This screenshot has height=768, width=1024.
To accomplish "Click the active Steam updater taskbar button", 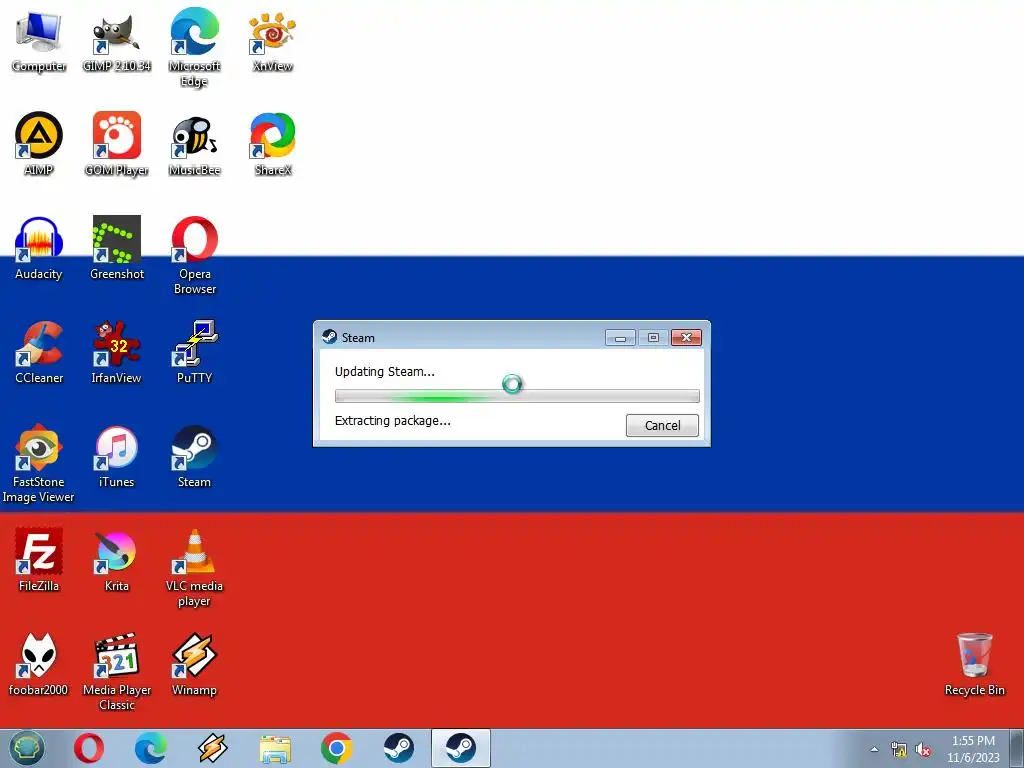I will (x=461, y=748).
